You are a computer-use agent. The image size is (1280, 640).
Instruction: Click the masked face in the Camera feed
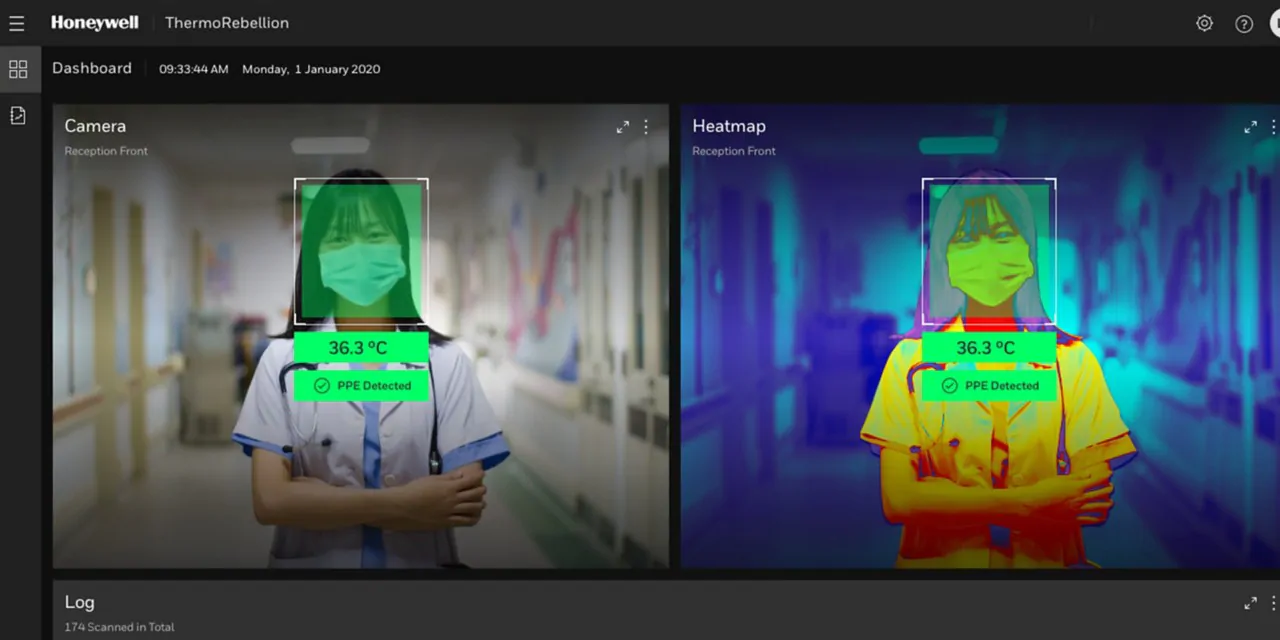[361, 255]
